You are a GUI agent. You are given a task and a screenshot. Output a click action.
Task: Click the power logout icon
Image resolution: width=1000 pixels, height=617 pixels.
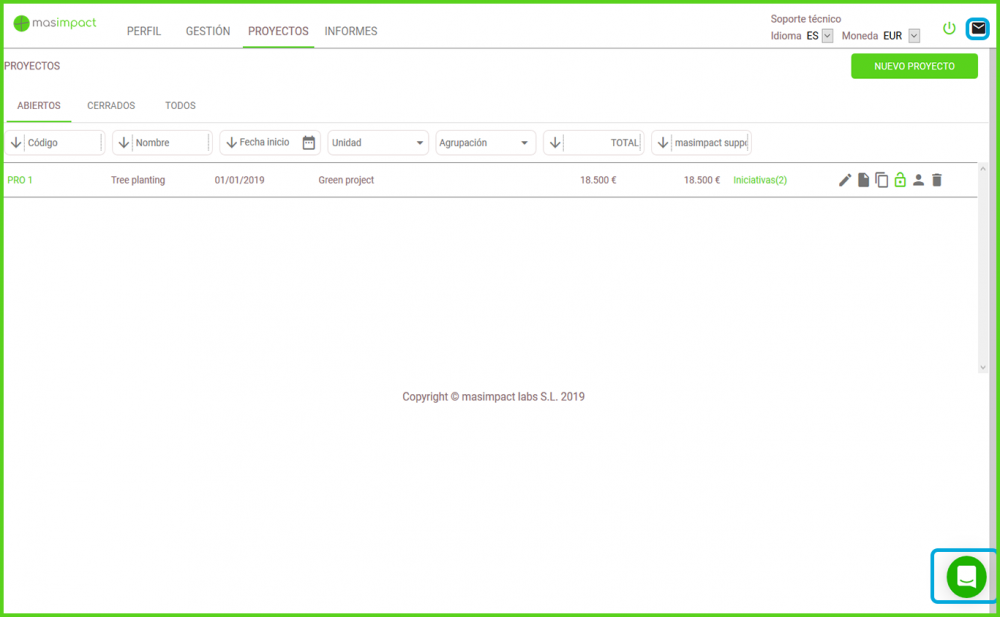(949, 29)
